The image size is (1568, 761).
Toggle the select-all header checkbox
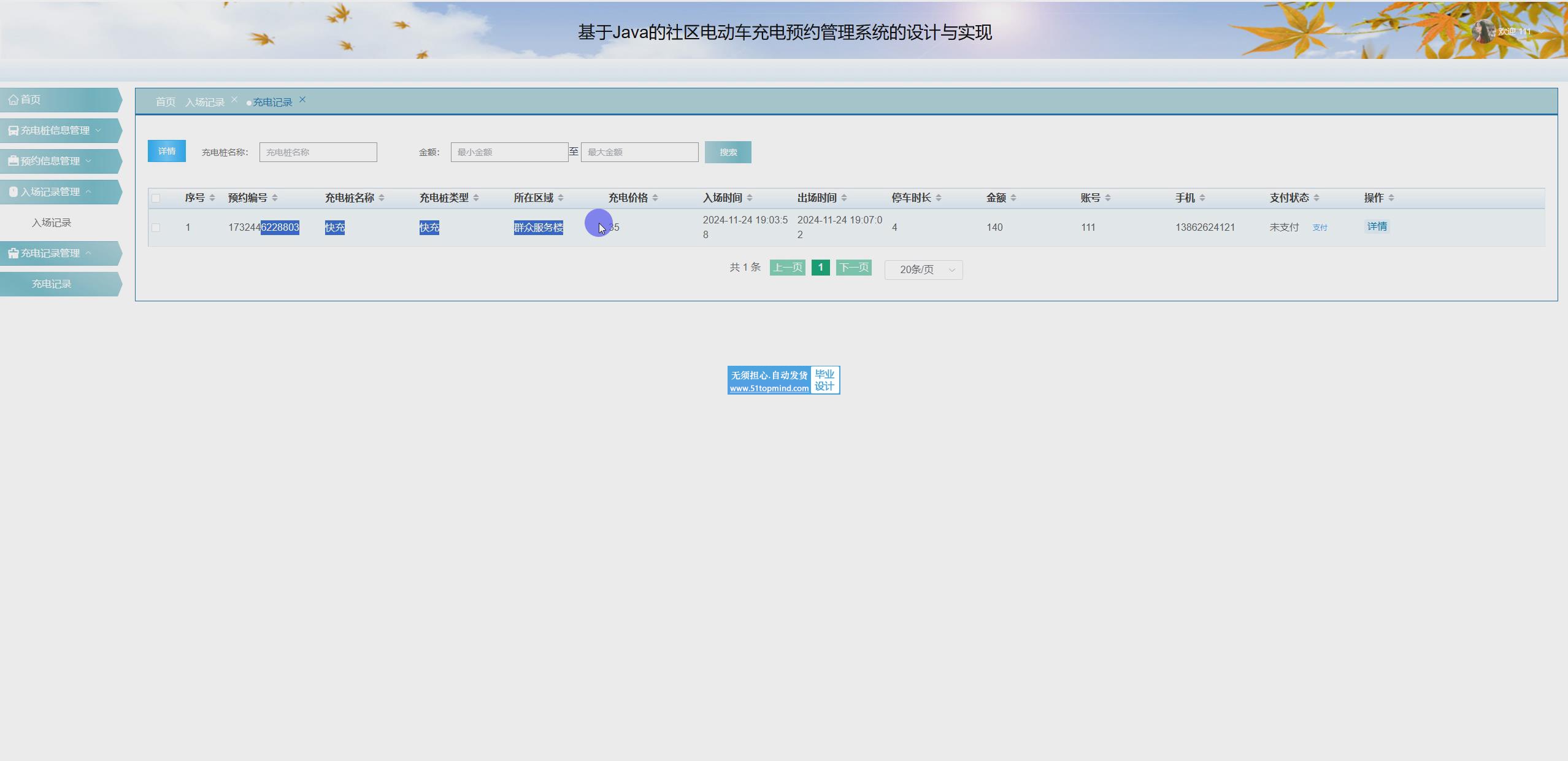coord(156,198)
